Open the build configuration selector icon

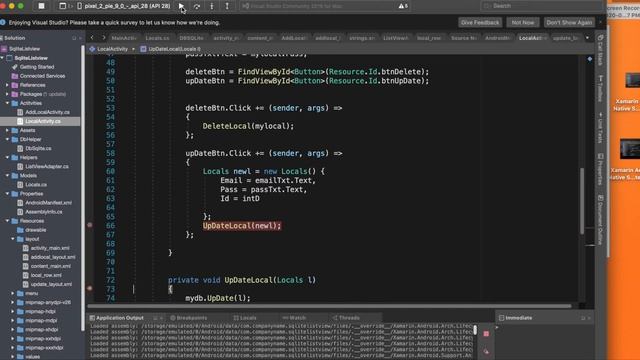[x=62, y=6]
